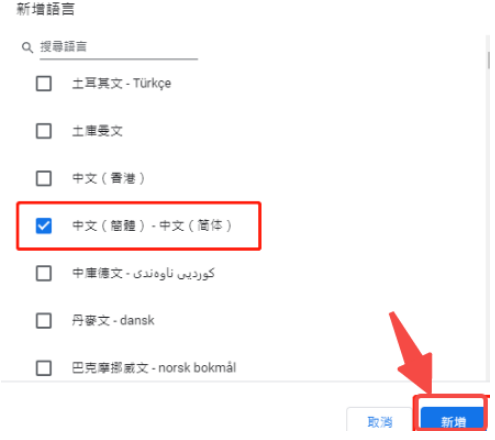The width and height of the screenshot is (495, 440).
Task: Click the 中文(簡體) - 中文(简体) label
Action: pyautogui.click(x=152, y=226)
